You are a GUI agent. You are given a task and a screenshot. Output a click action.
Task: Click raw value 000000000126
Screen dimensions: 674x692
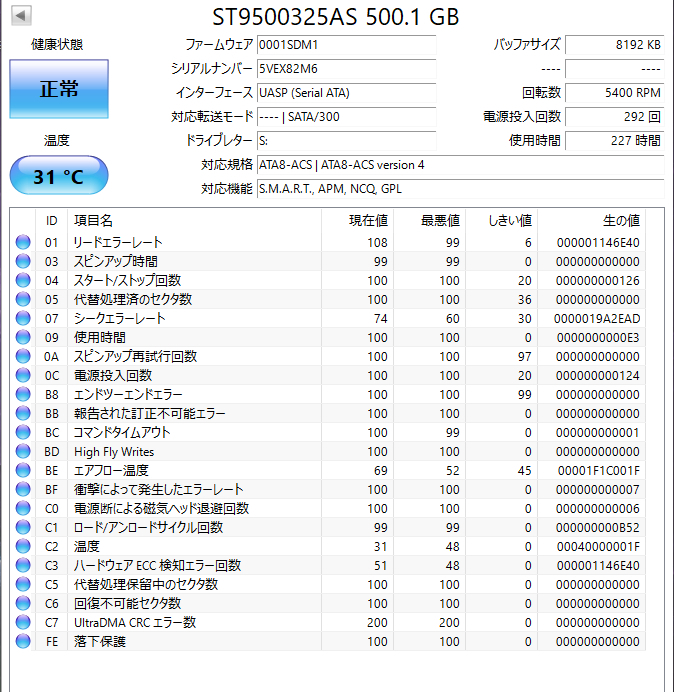[598, 281]
